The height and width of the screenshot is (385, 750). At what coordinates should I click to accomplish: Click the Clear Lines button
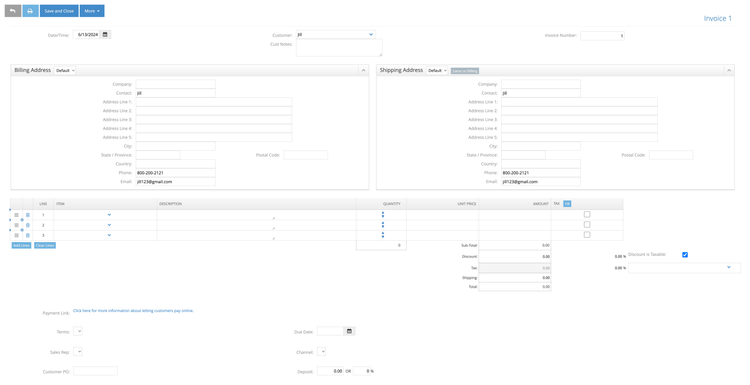[x=45, y=245]
